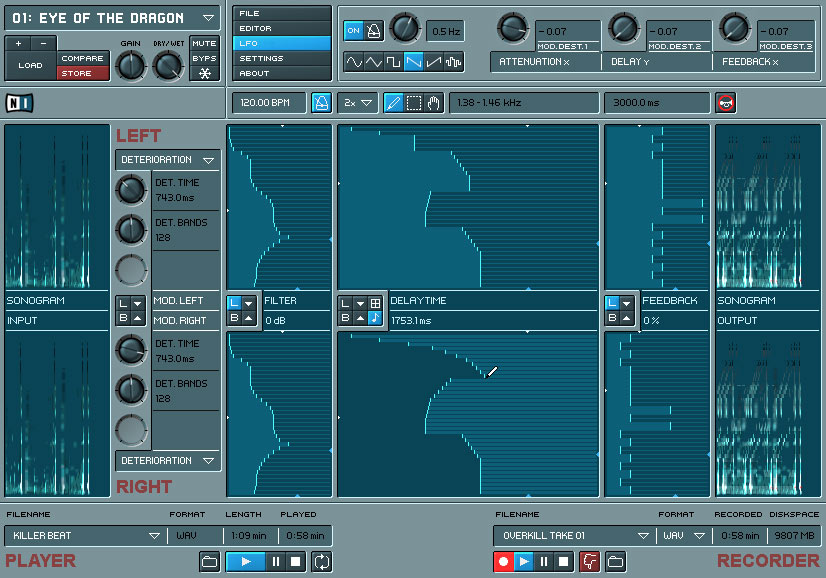Toggle the note icon in the Delaytime section

(x=375, y=318)
